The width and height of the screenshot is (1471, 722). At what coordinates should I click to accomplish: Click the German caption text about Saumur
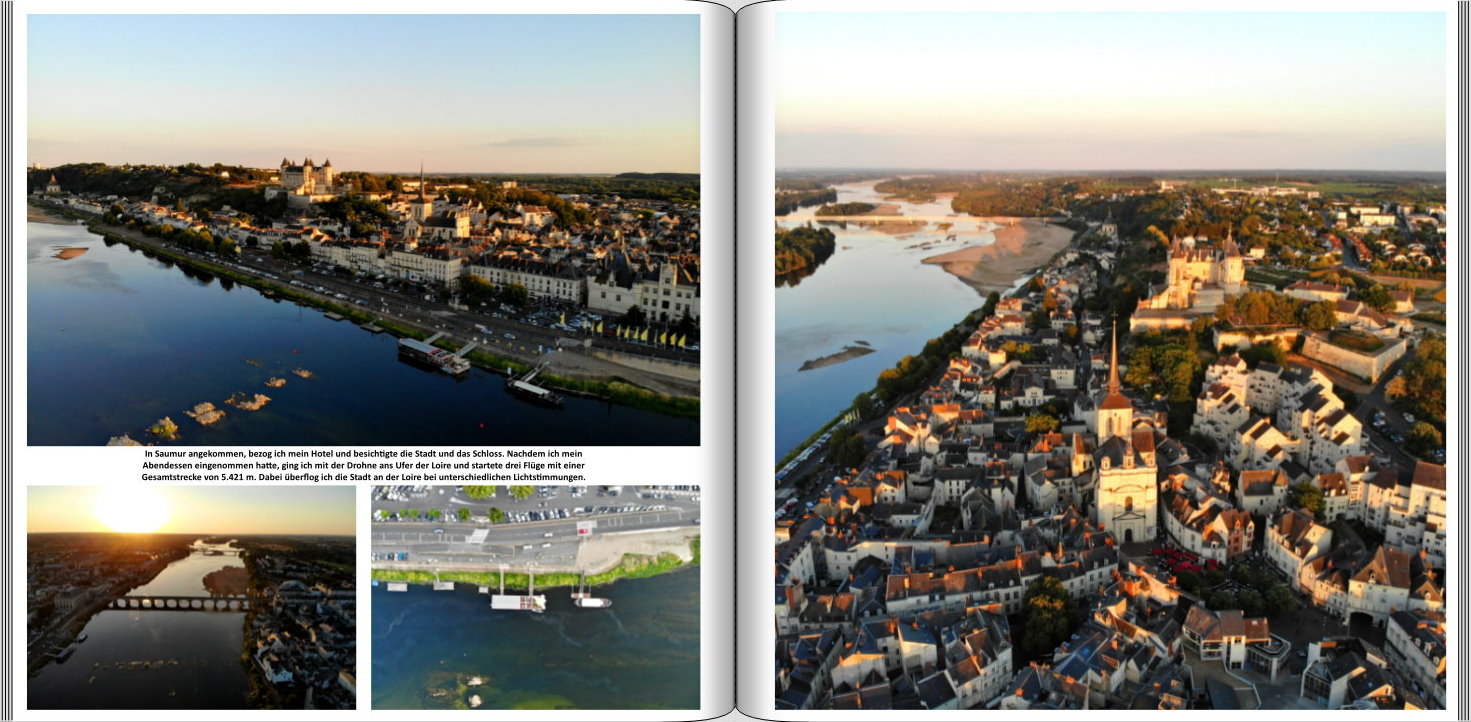click(363, 465)
